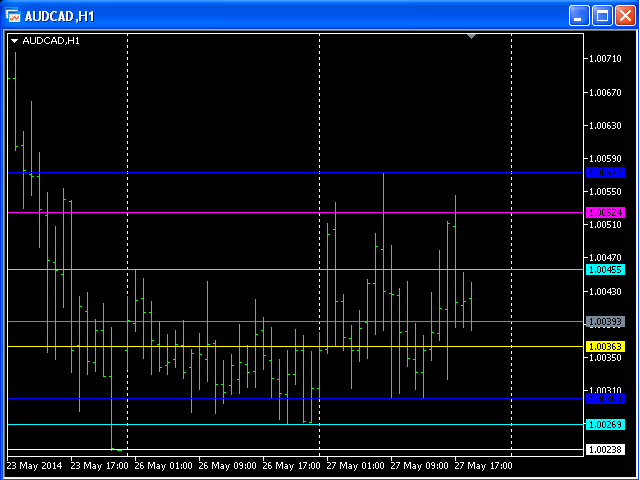
Task: Click the 1.00470 price scale value
Action: point(605,258)
